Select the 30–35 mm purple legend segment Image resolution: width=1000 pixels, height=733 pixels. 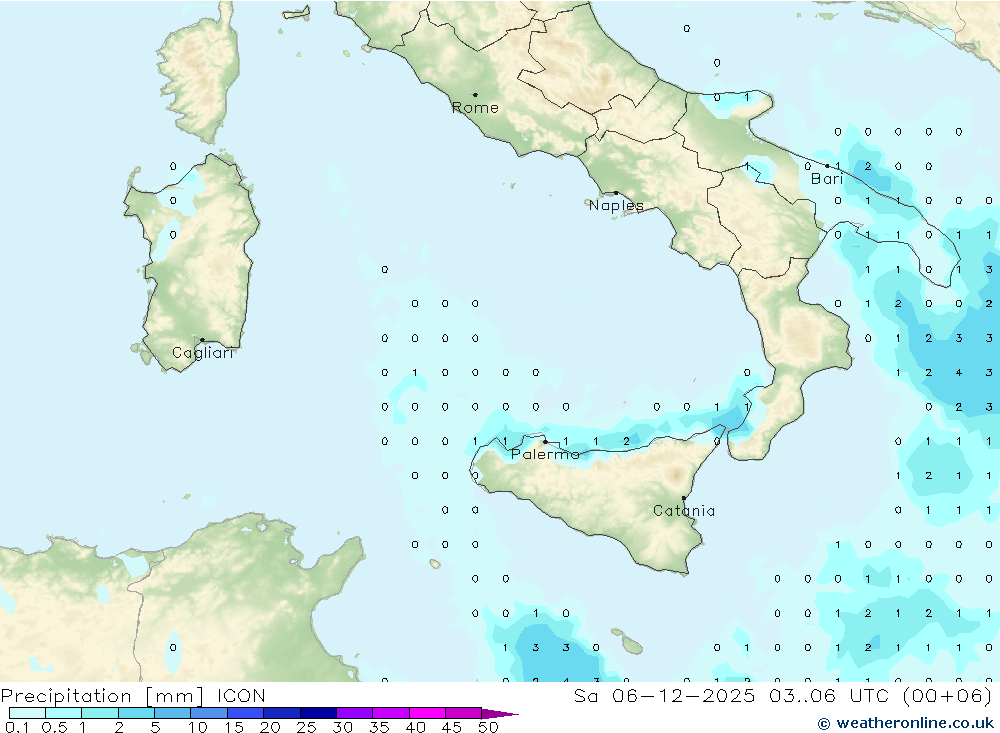pos(354,713)
